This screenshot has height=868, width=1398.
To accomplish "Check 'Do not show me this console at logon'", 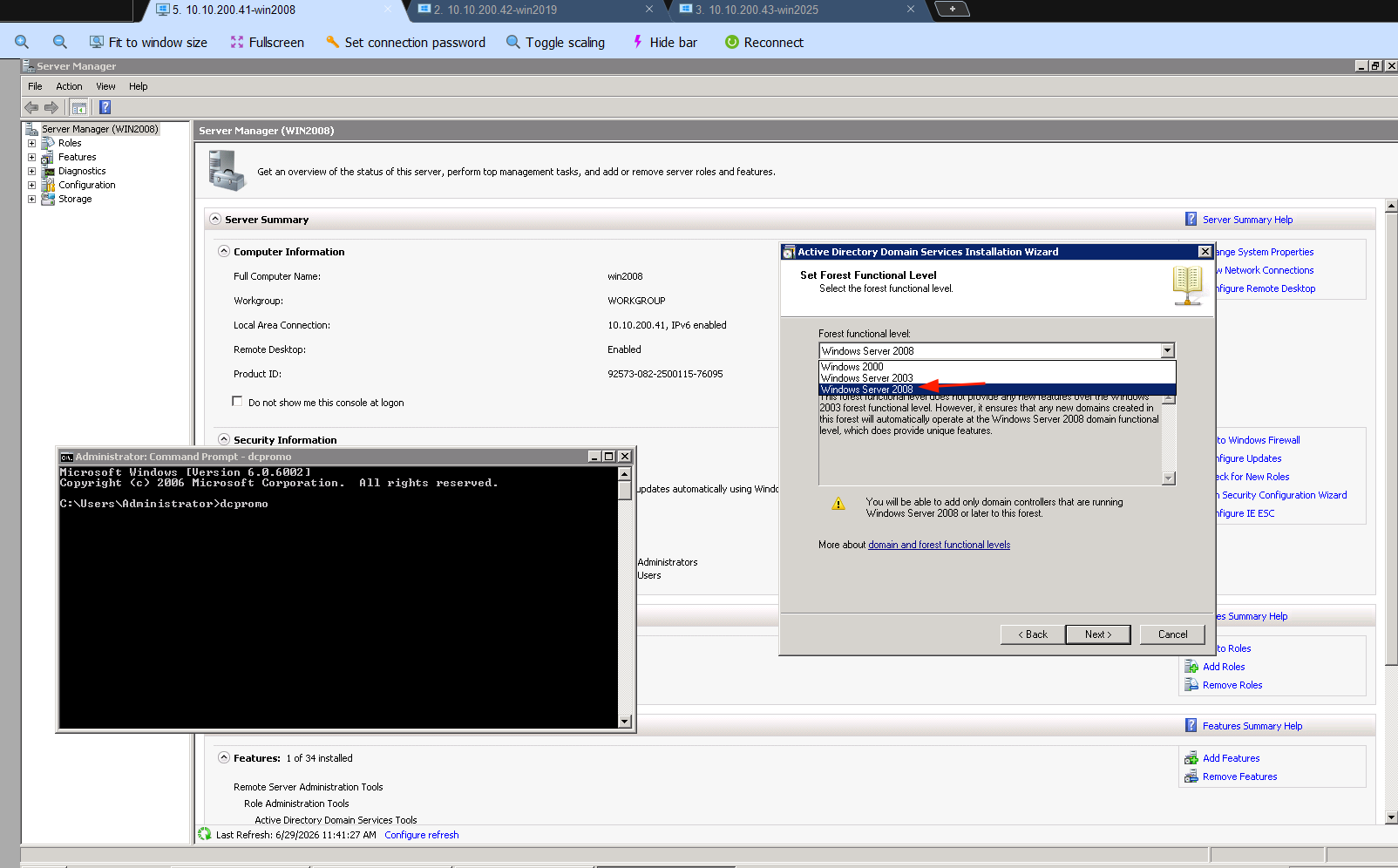I will tap(237, 401).
